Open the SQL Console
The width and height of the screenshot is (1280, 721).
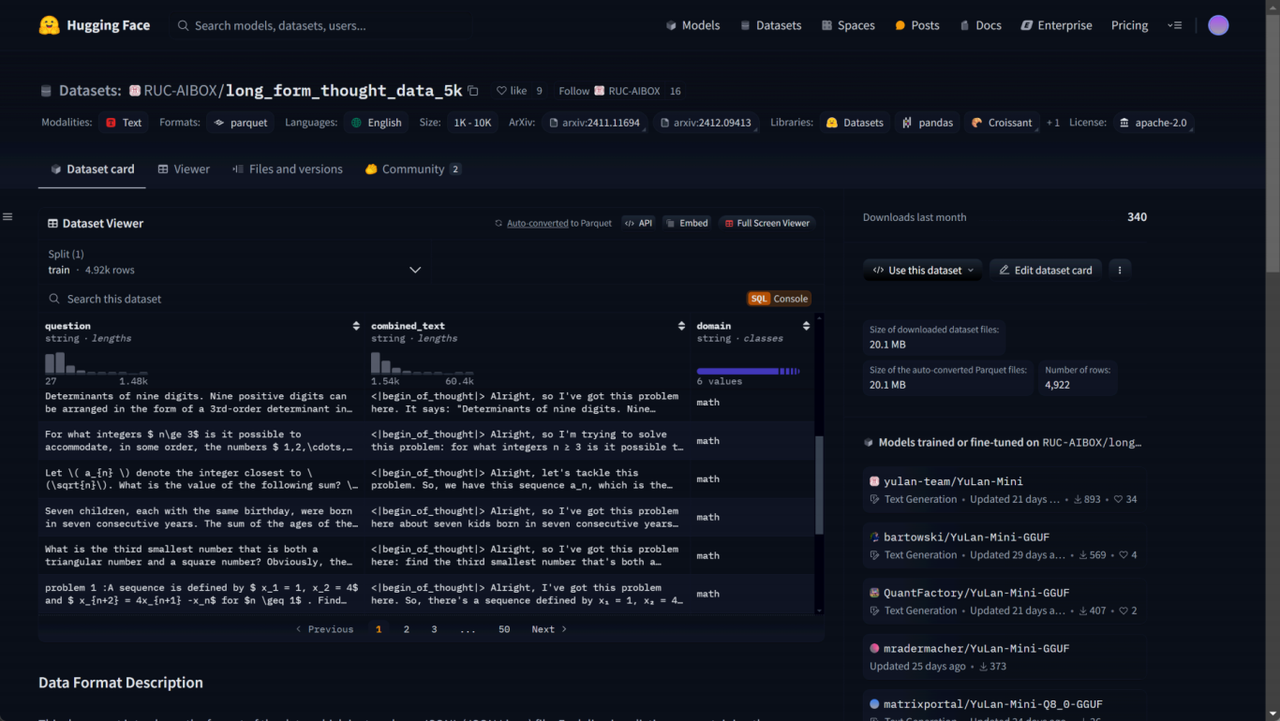778,298
